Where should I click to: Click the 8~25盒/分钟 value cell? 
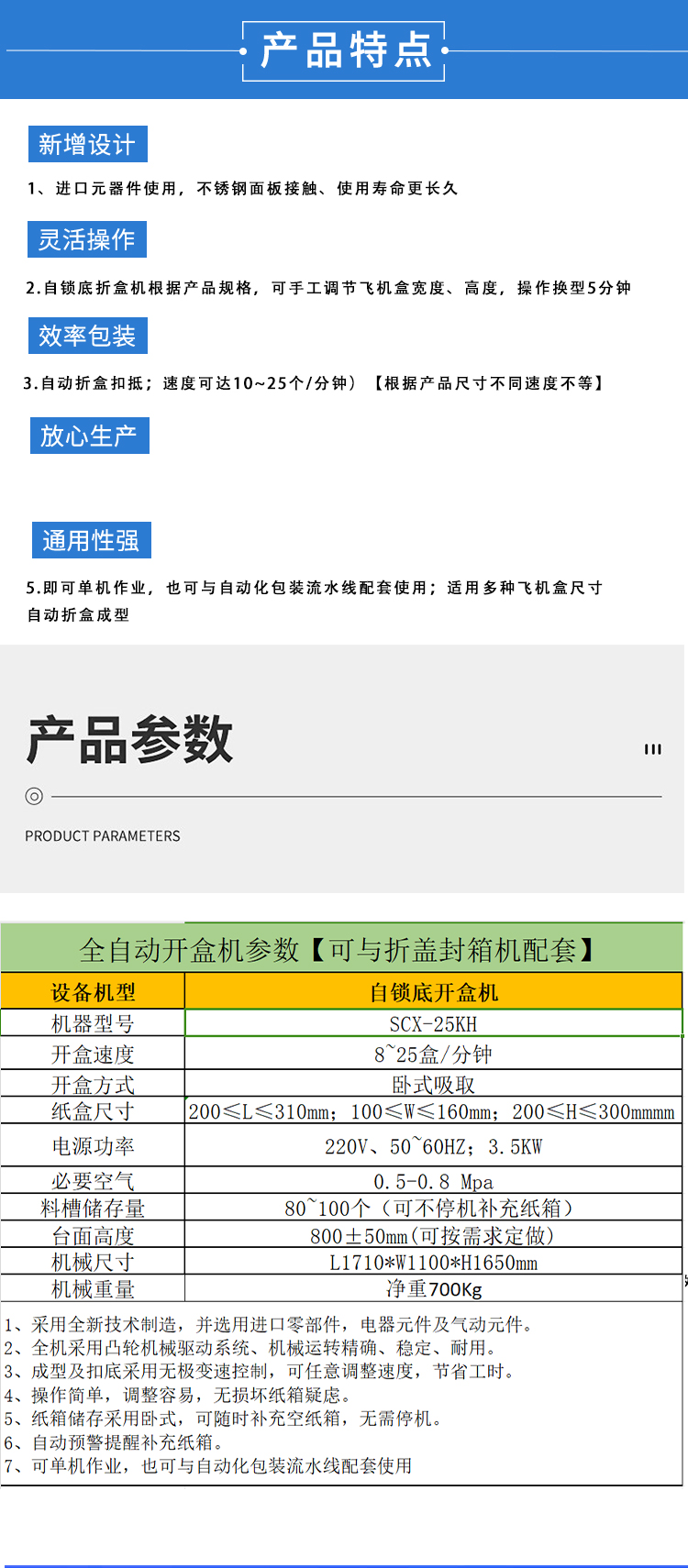434,1055
